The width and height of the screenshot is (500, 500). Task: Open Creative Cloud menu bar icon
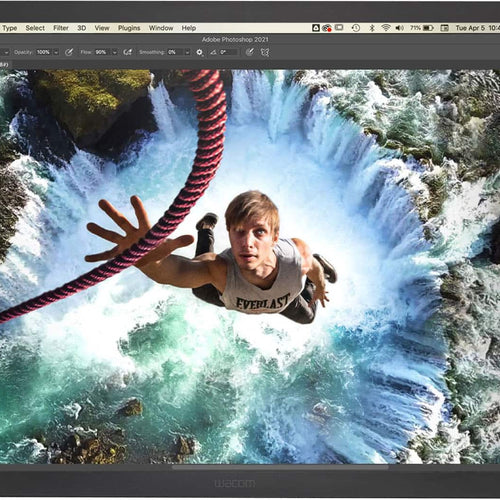[x=327, y=28]
